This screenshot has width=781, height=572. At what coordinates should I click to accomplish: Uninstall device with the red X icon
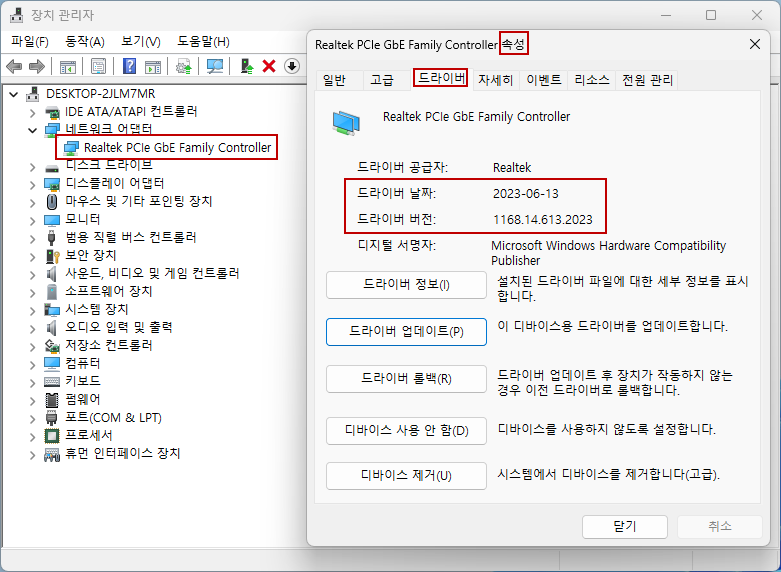pos(269,66)
